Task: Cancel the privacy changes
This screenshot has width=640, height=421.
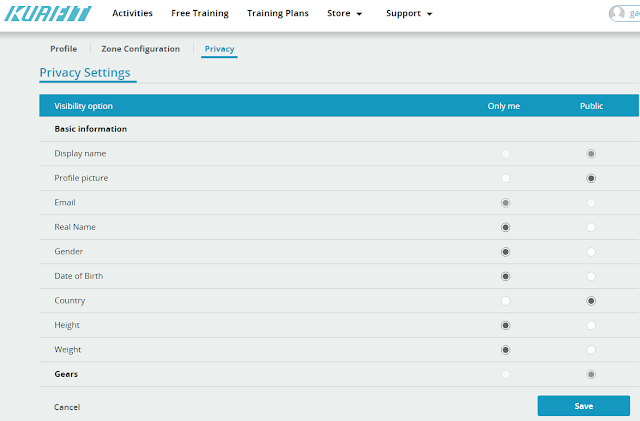Action: (x=67, y=407)
